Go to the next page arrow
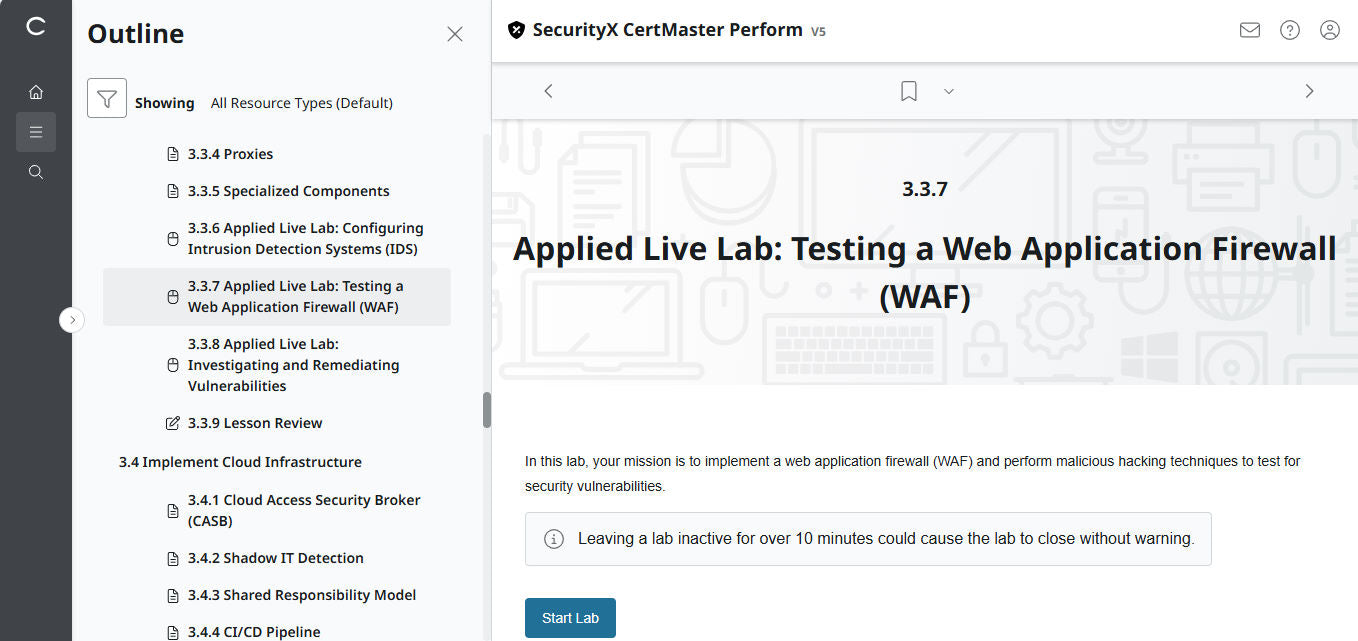 (x=1309, y=91)
